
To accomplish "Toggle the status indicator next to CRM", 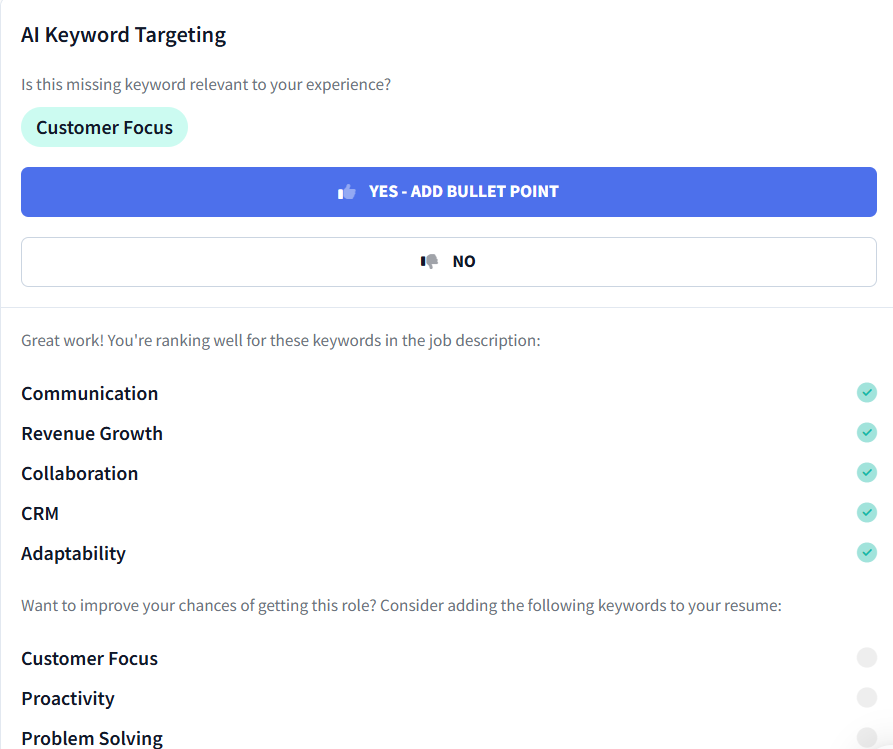I will point(866,513).
